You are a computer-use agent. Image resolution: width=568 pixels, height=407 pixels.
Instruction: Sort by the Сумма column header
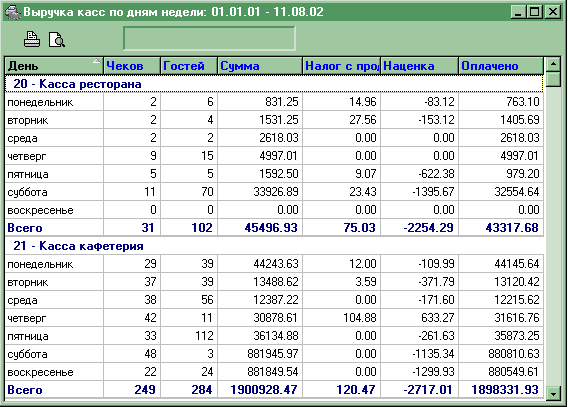pyautogui.click(x=260, y=66)
